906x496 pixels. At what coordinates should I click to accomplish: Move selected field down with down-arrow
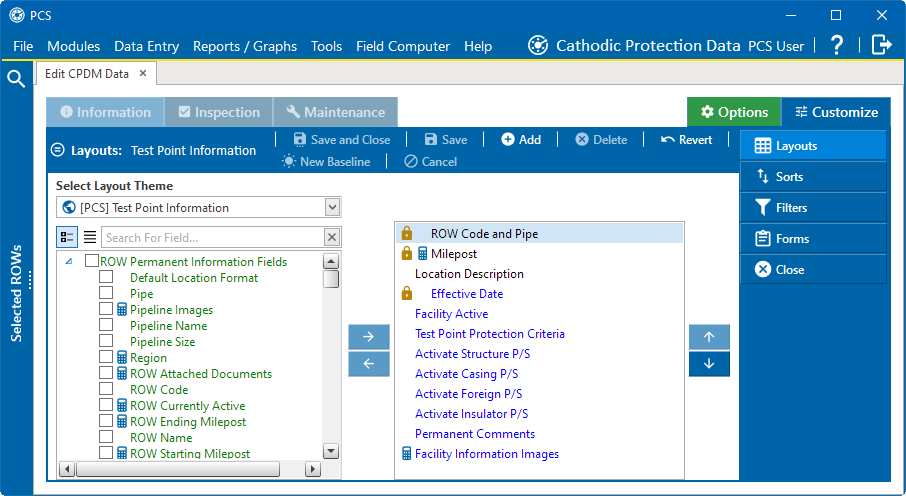(x=709, y=364)
